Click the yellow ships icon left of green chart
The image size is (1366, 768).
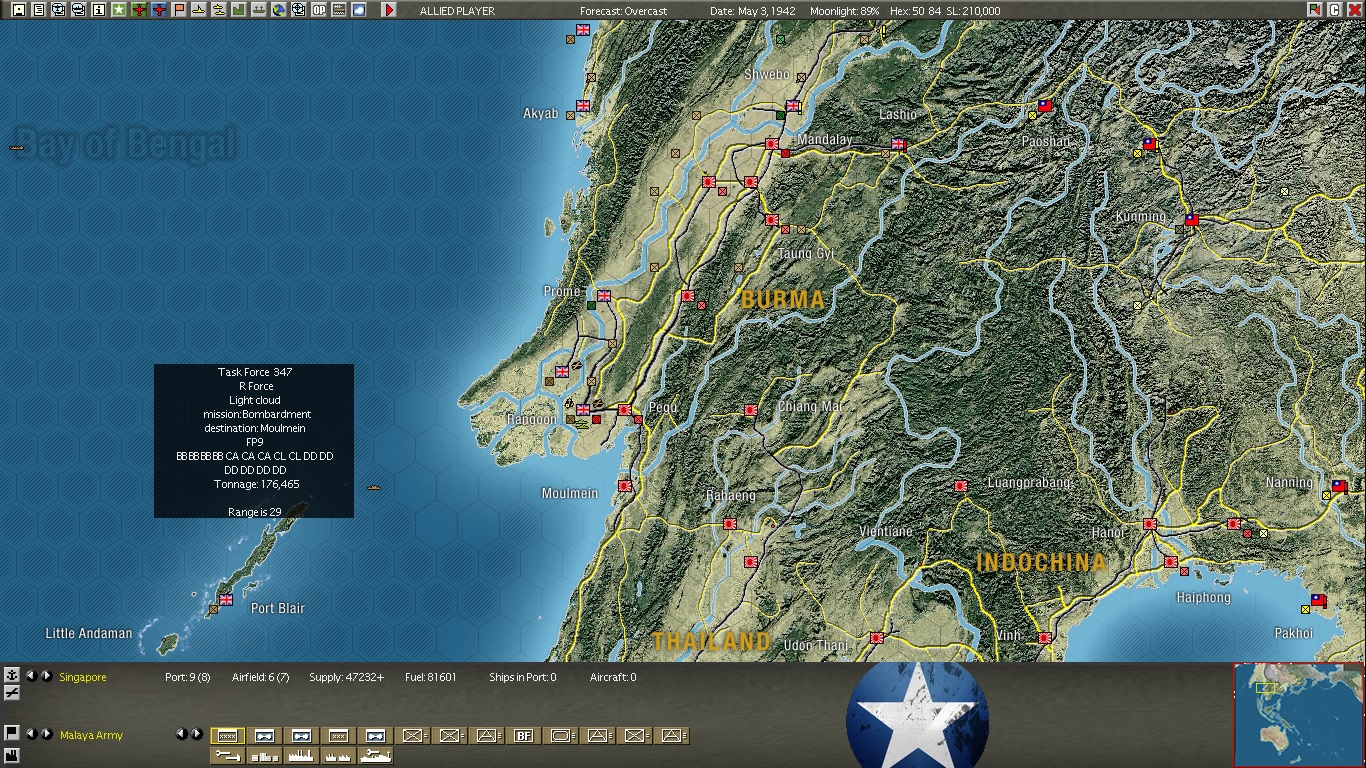pos(219,10)
